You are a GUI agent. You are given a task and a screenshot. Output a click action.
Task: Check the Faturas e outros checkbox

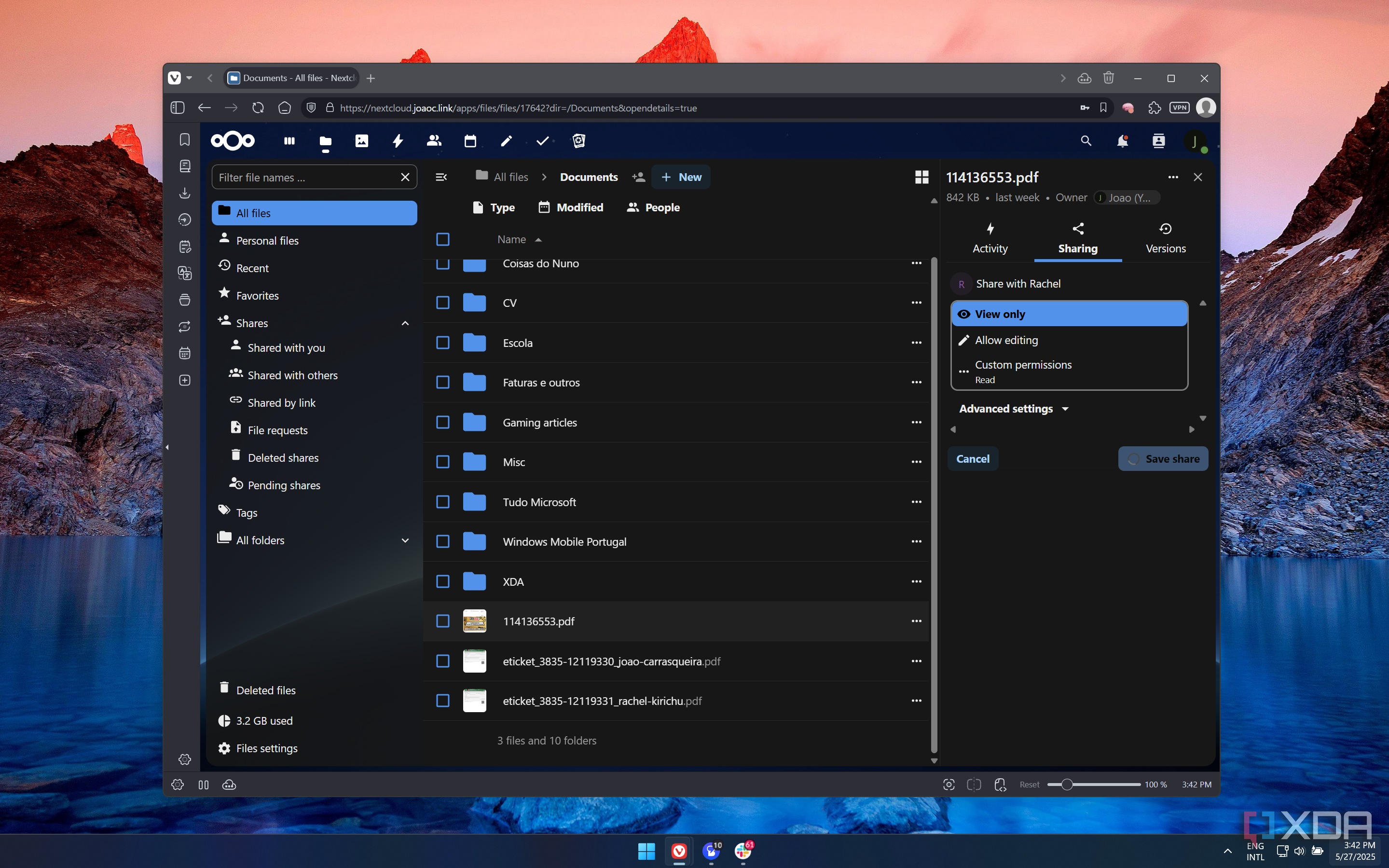442,382
